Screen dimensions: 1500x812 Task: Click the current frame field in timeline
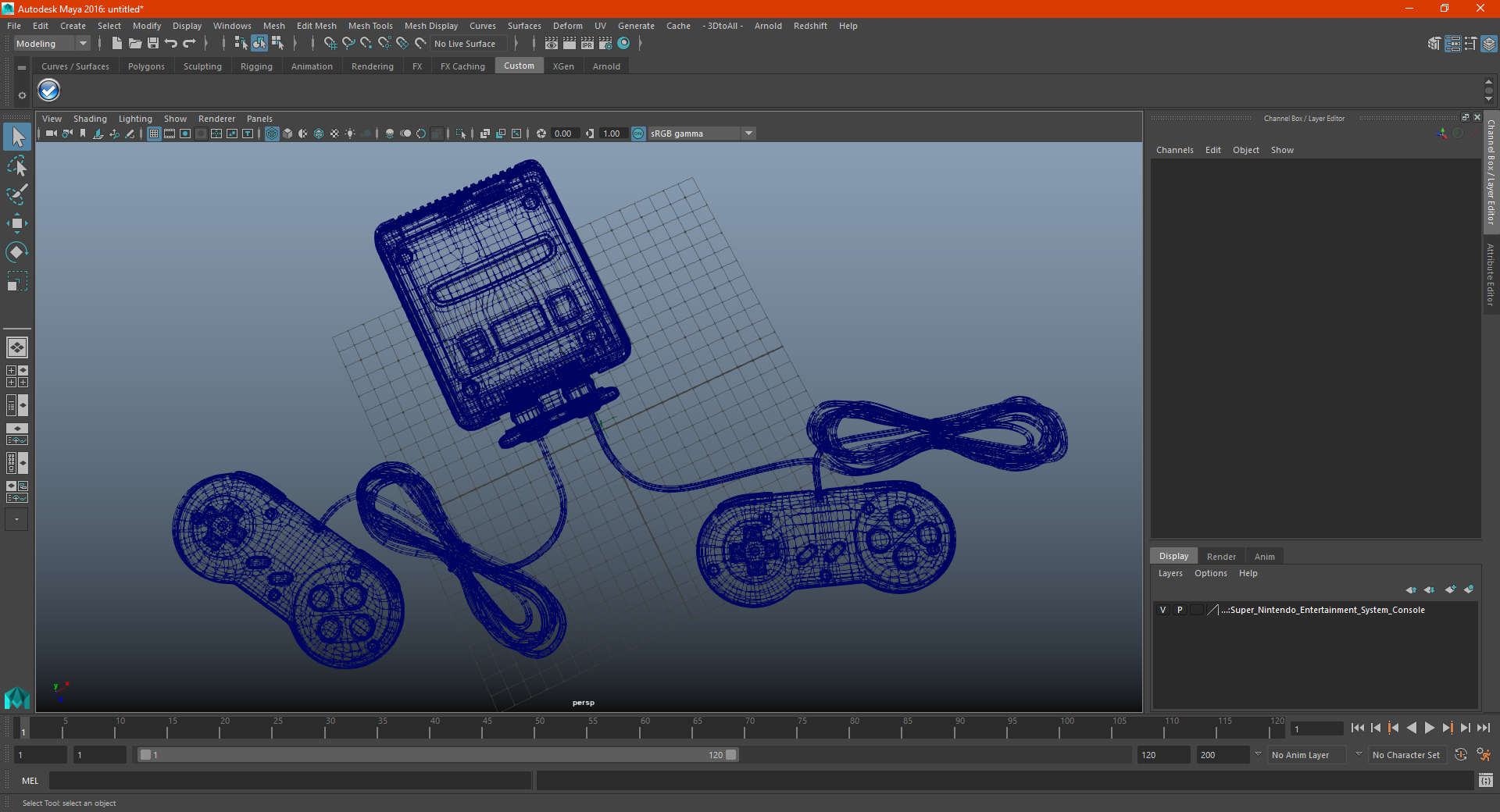point(1316,729)
